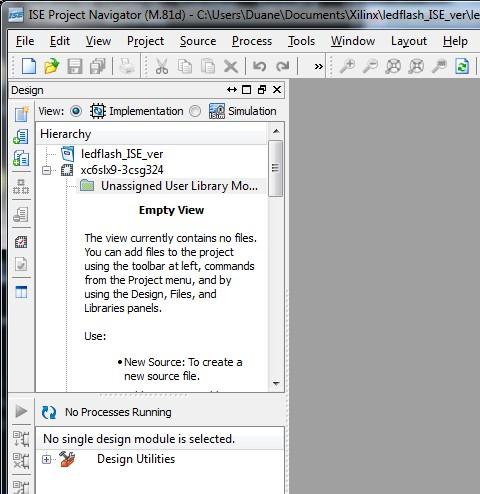Click the Design Utilities toolbox icon
480x494 pixels.
[67, 459]
